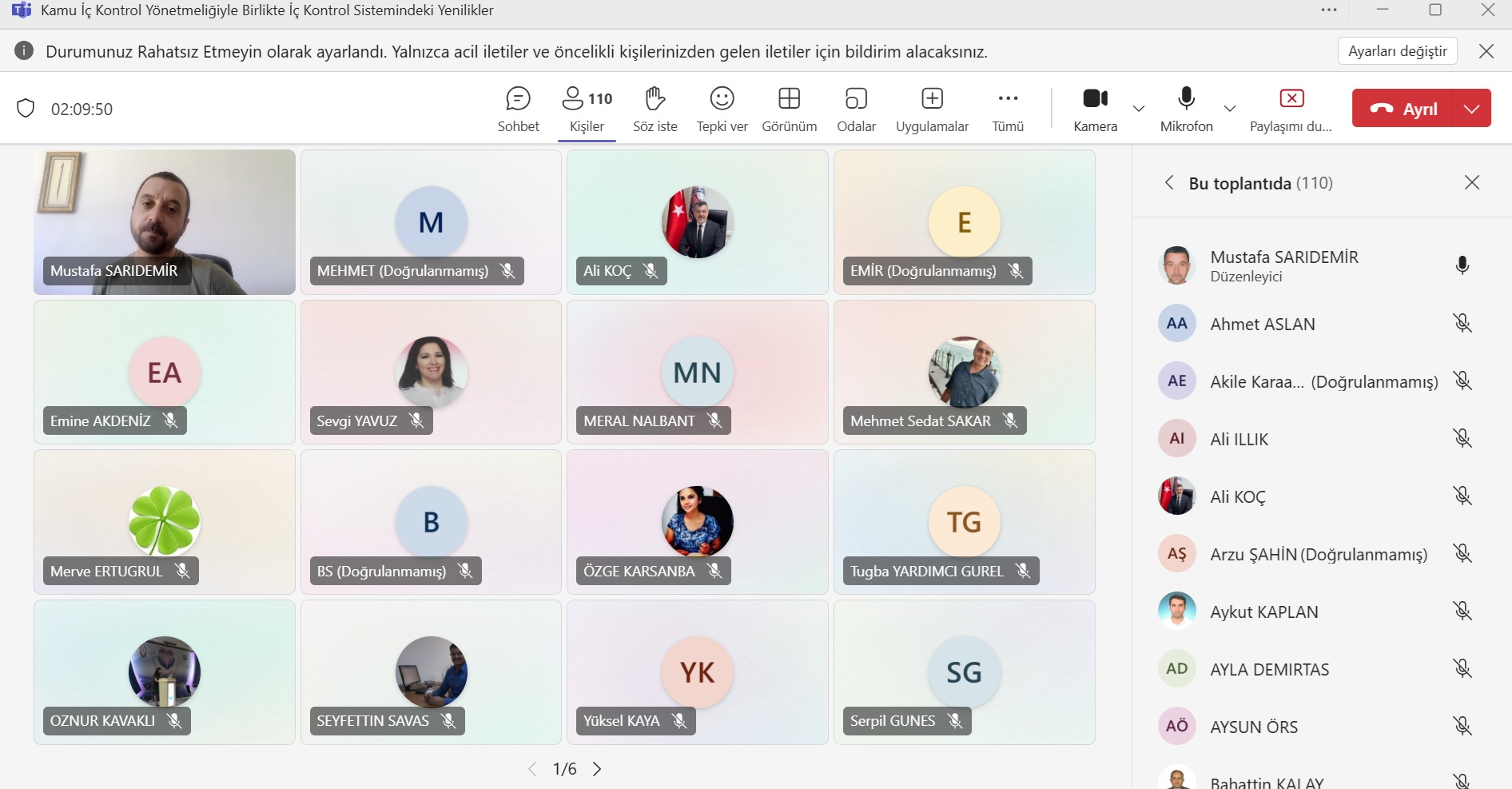The height and width of the screenshot is (789, 1512).
Task: Click the shield meeting info icon
Action: click(26, 109)
